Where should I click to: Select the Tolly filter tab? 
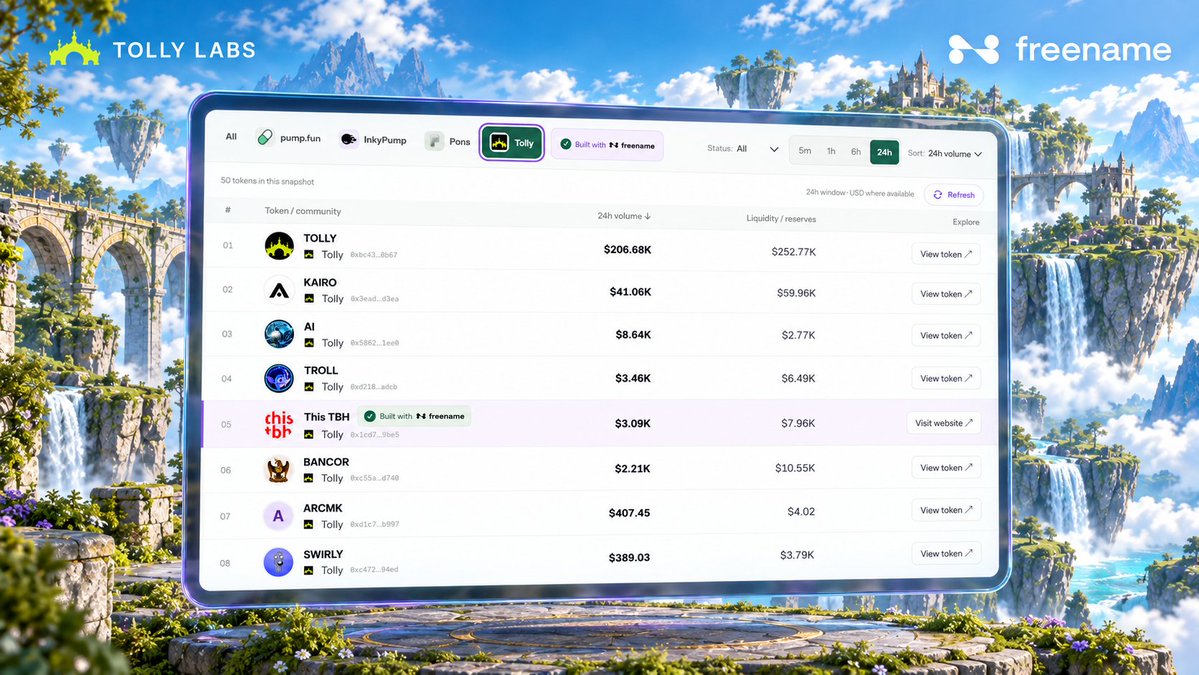[x=512, y=143]
